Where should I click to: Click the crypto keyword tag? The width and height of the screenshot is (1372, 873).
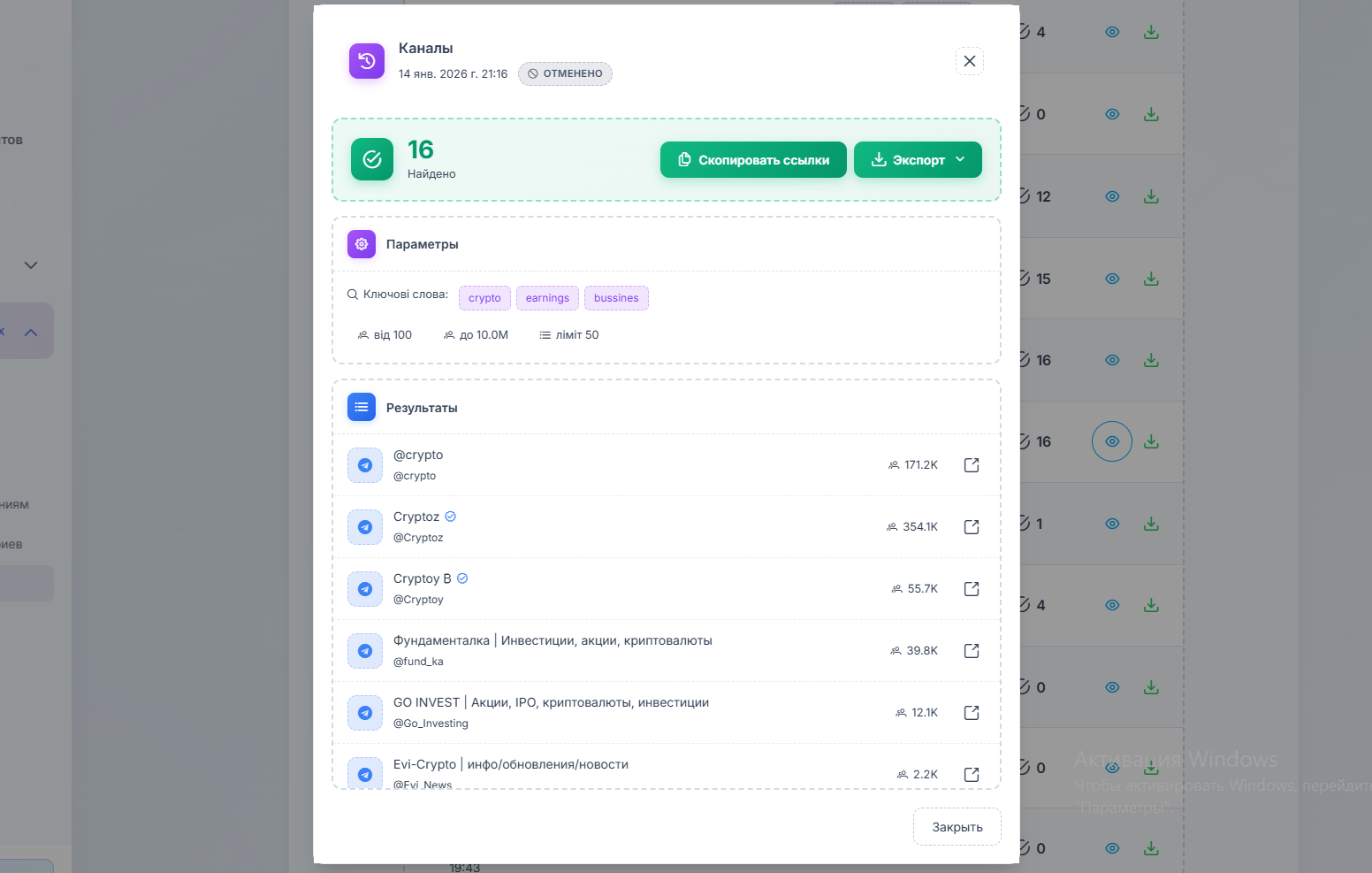484,298
